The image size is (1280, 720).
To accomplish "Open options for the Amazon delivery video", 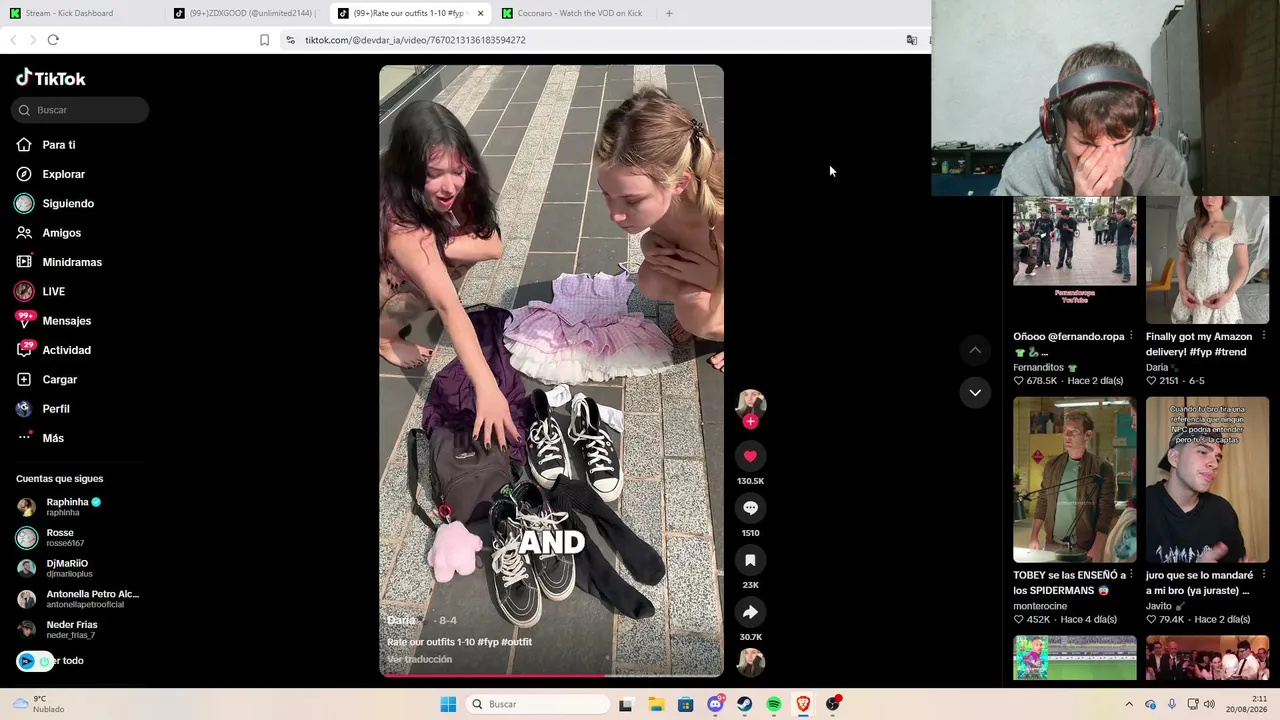I will pyautogui.click(x=1264, y=336).
